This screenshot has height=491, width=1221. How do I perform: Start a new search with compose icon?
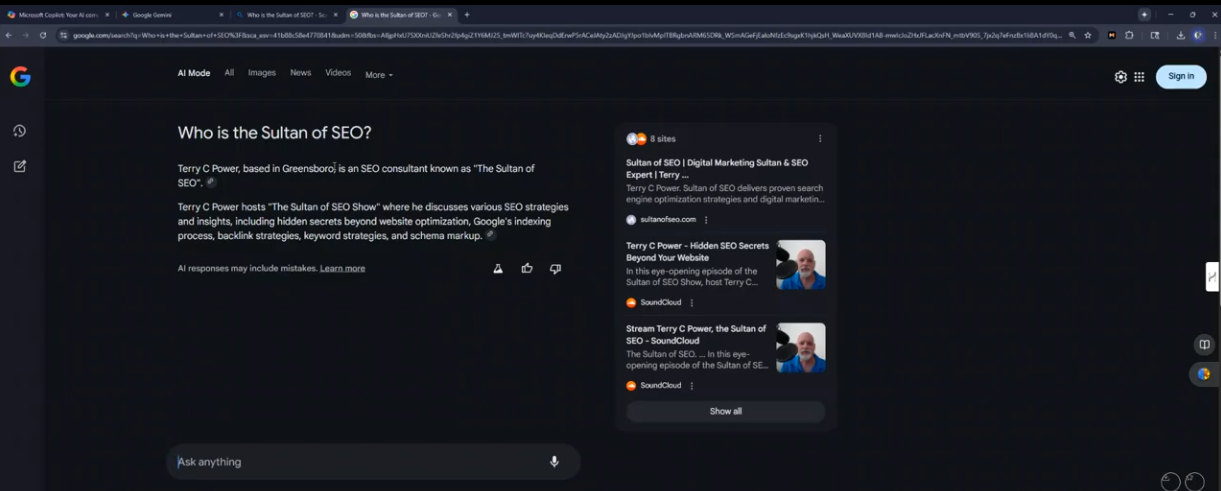coord(19,166)
